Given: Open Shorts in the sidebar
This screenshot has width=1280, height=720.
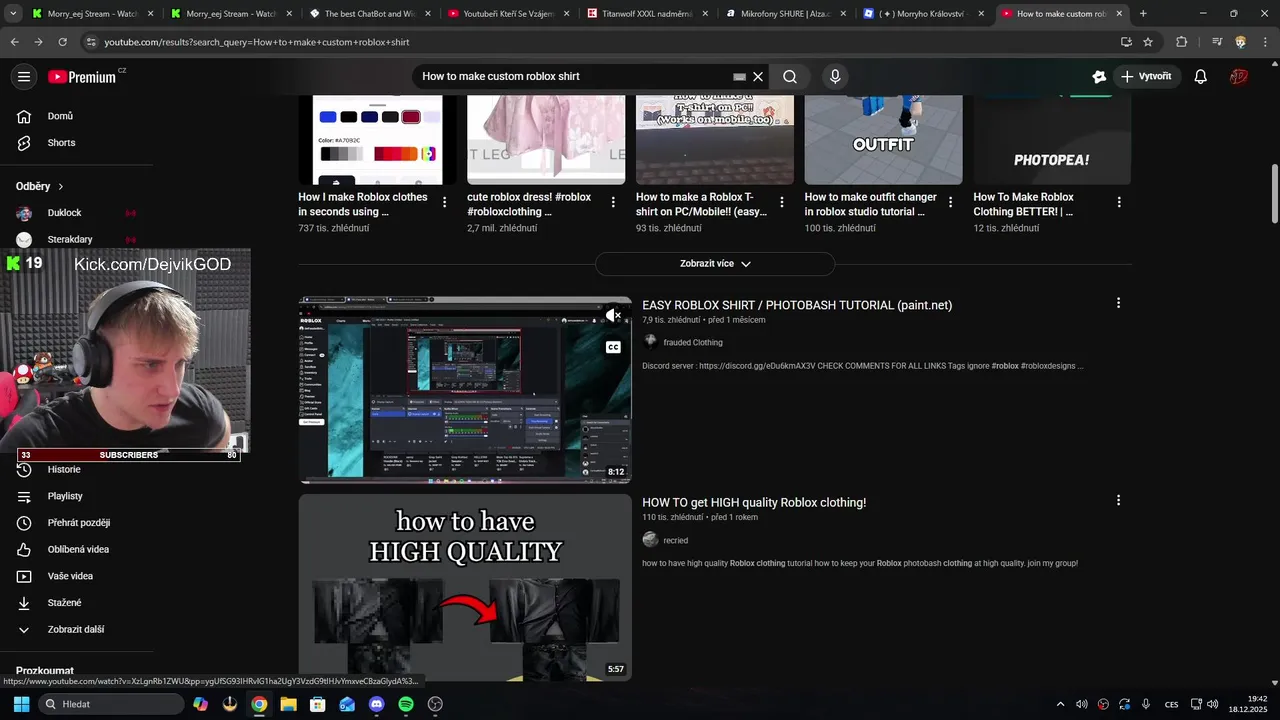Looking at the screenshot, I should 60,143.
